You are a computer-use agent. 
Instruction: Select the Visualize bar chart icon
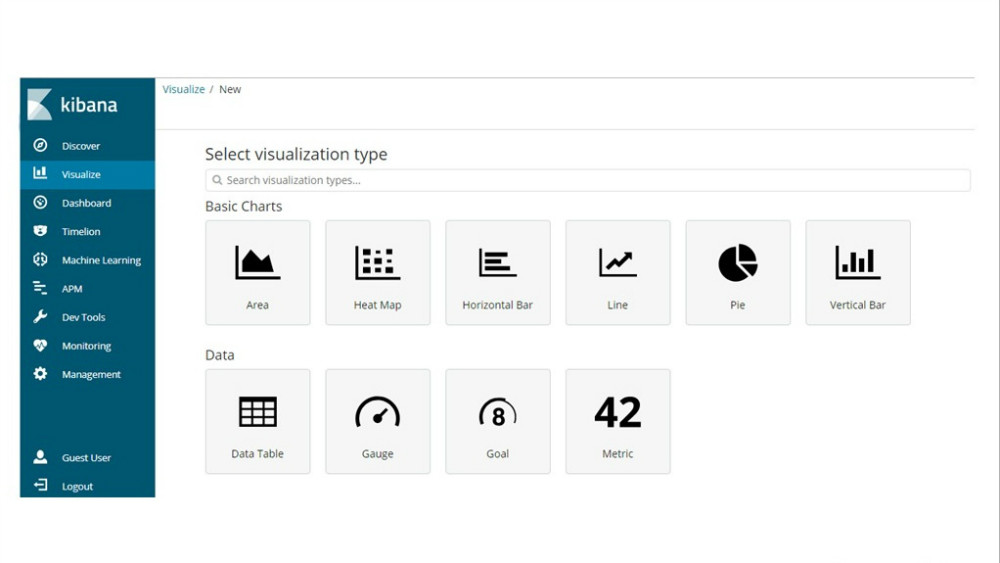click(40, 173)
